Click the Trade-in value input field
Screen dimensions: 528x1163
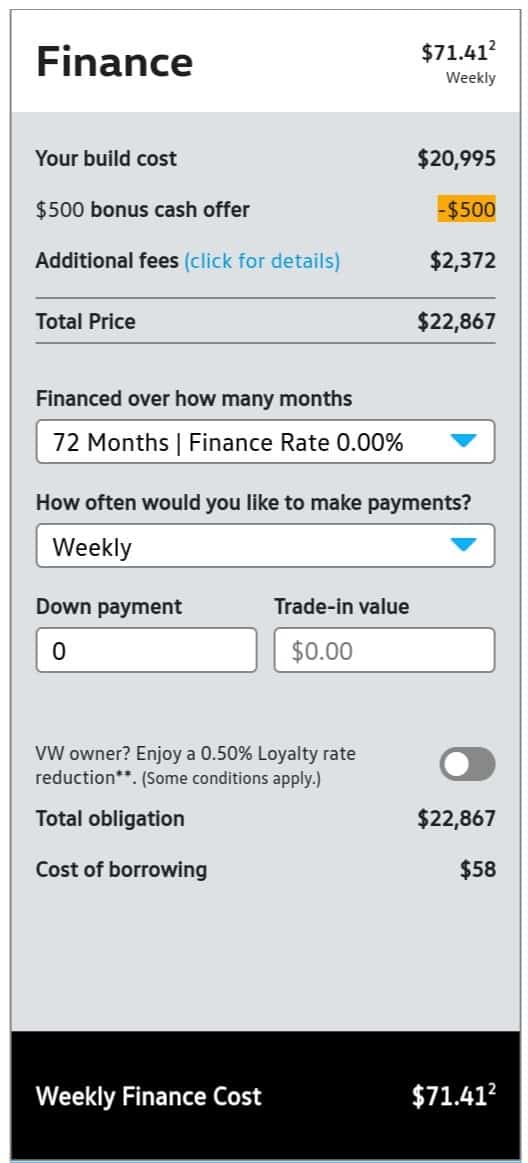click(x=384, y=650)
